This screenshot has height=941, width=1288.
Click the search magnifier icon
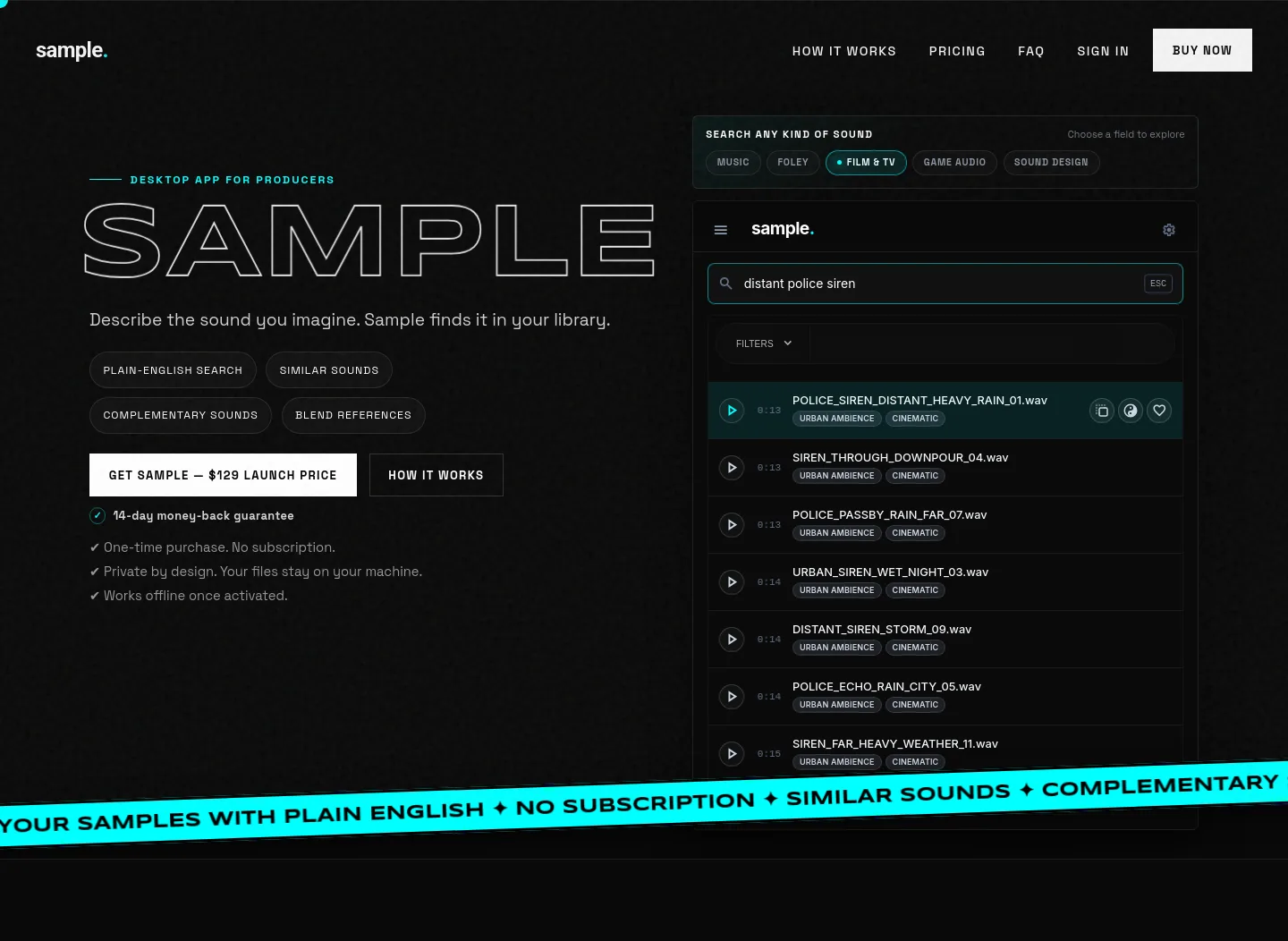726,284
